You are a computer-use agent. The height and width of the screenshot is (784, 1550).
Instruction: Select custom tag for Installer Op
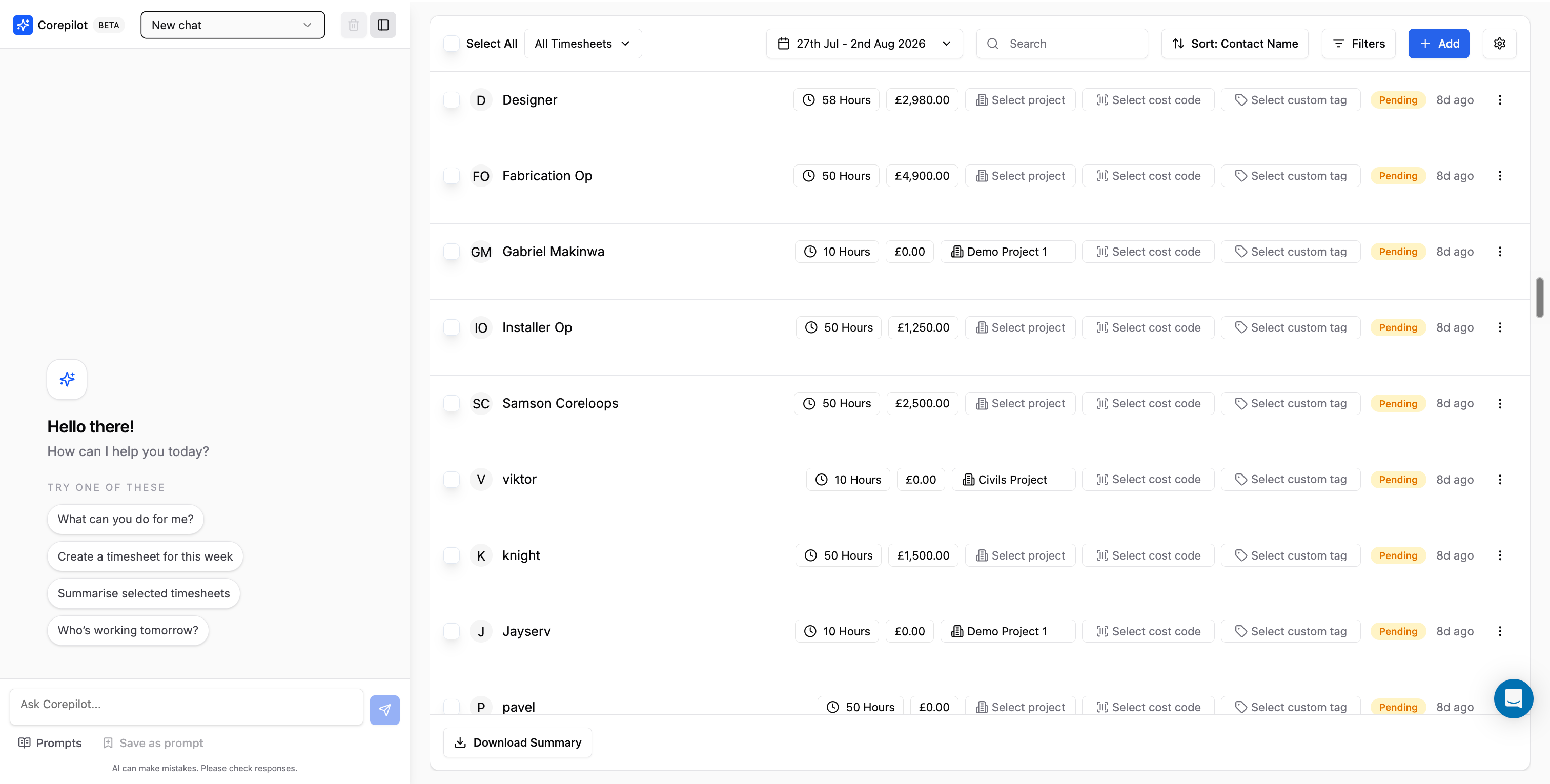click(1291, 327)
